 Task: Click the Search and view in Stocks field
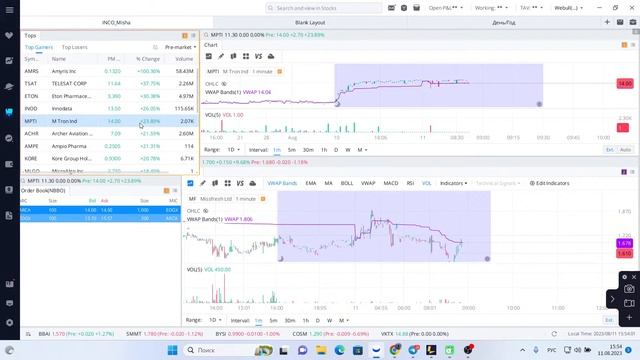pyautogui.click(x=324, y=8)
